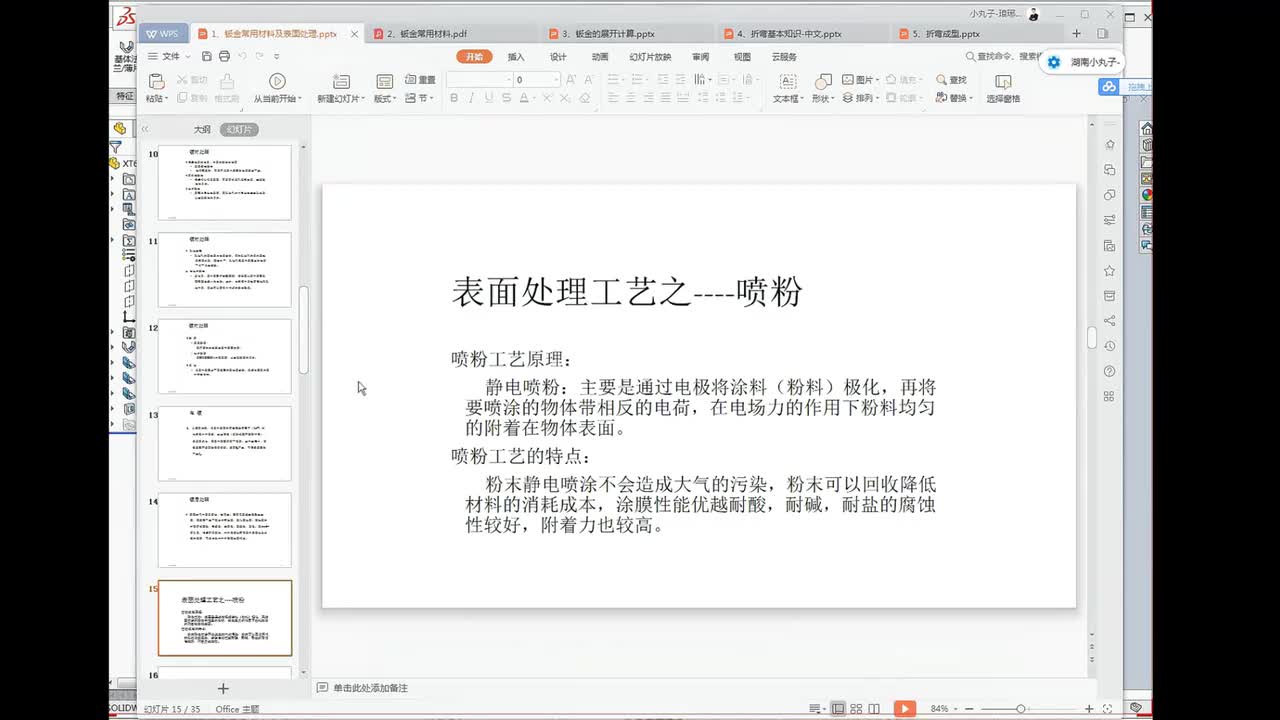The width and height of the screenshot is (1280, 720).
Task: Click the Reset (重置) slide button
Action: tap(420, 80)
